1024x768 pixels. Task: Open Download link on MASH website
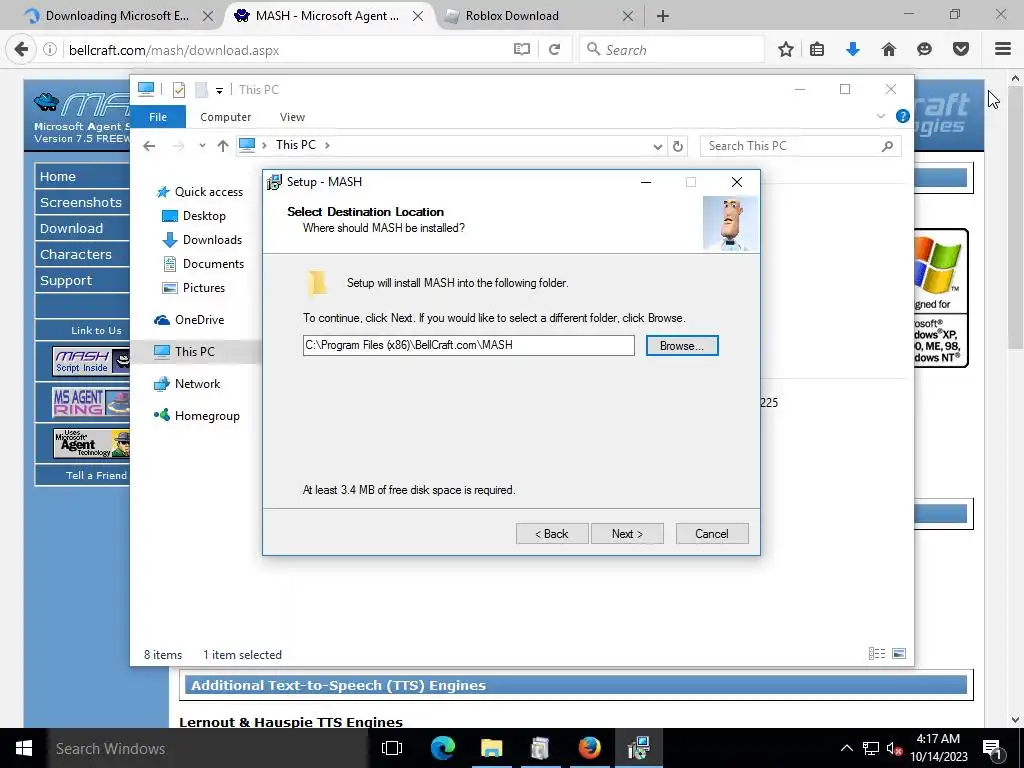pyautogui.click(x=71, y=229)
